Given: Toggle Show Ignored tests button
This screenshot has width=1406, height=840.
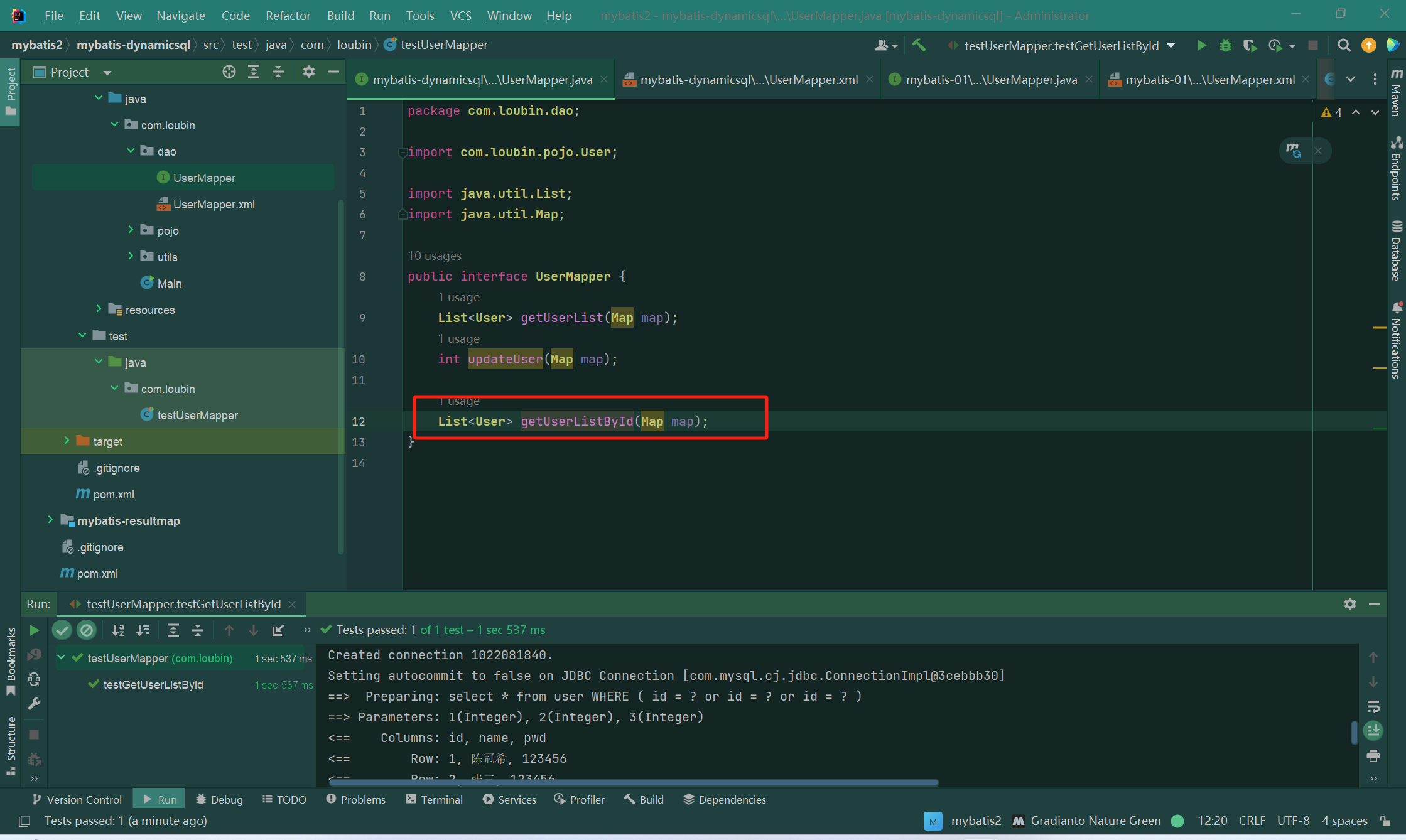Looking at the screenshot, I should point(87,630).
